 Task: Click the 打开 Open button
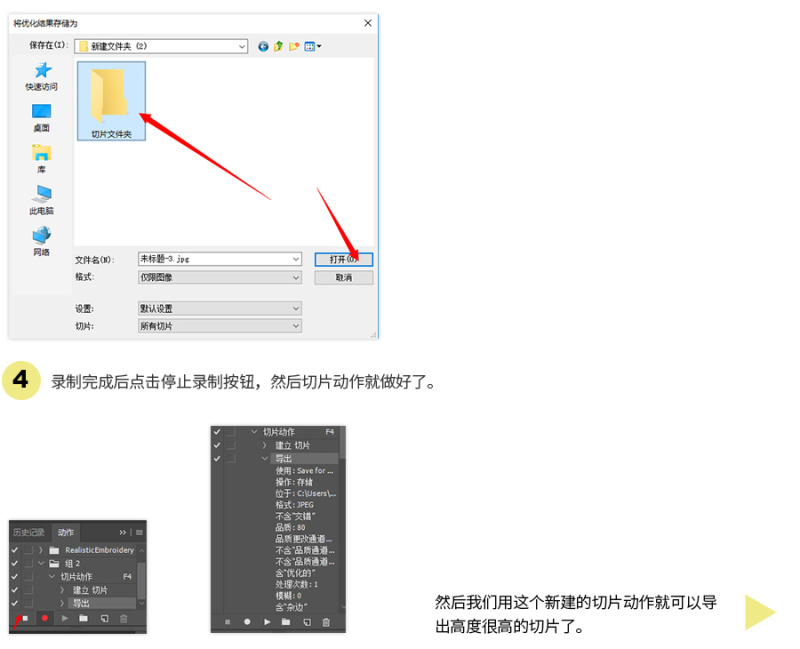click(343, 259)
